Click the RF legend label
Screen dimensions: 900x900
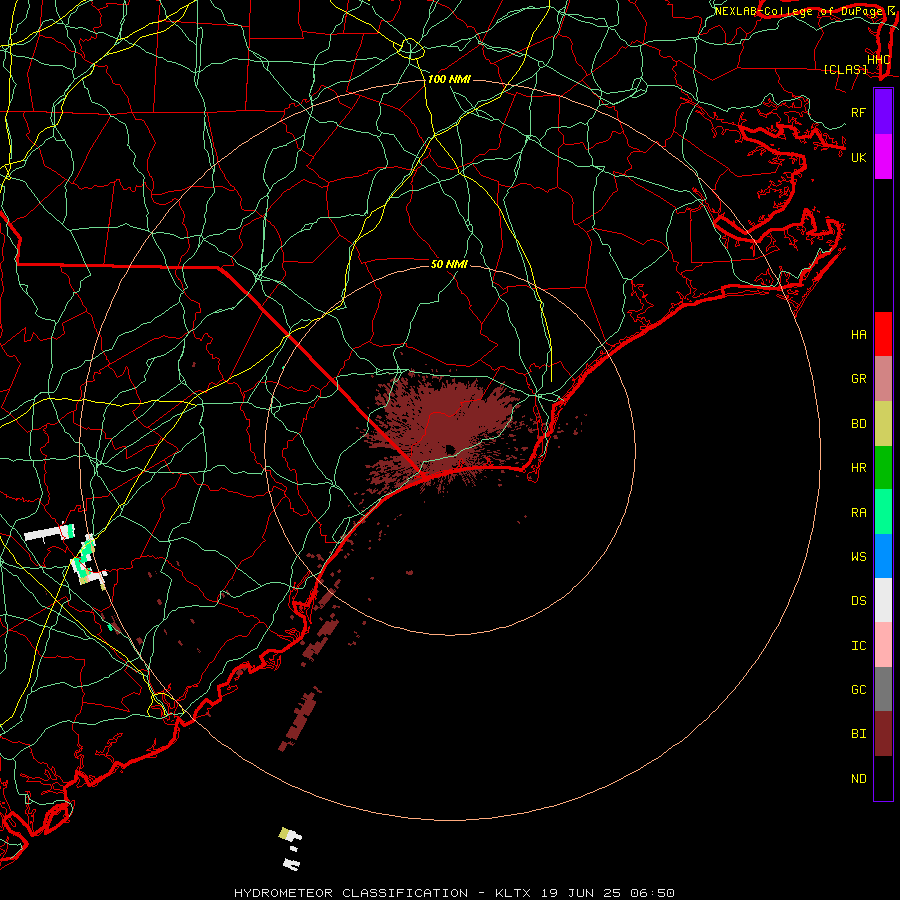pyautogui.click(x=859, y=112)
